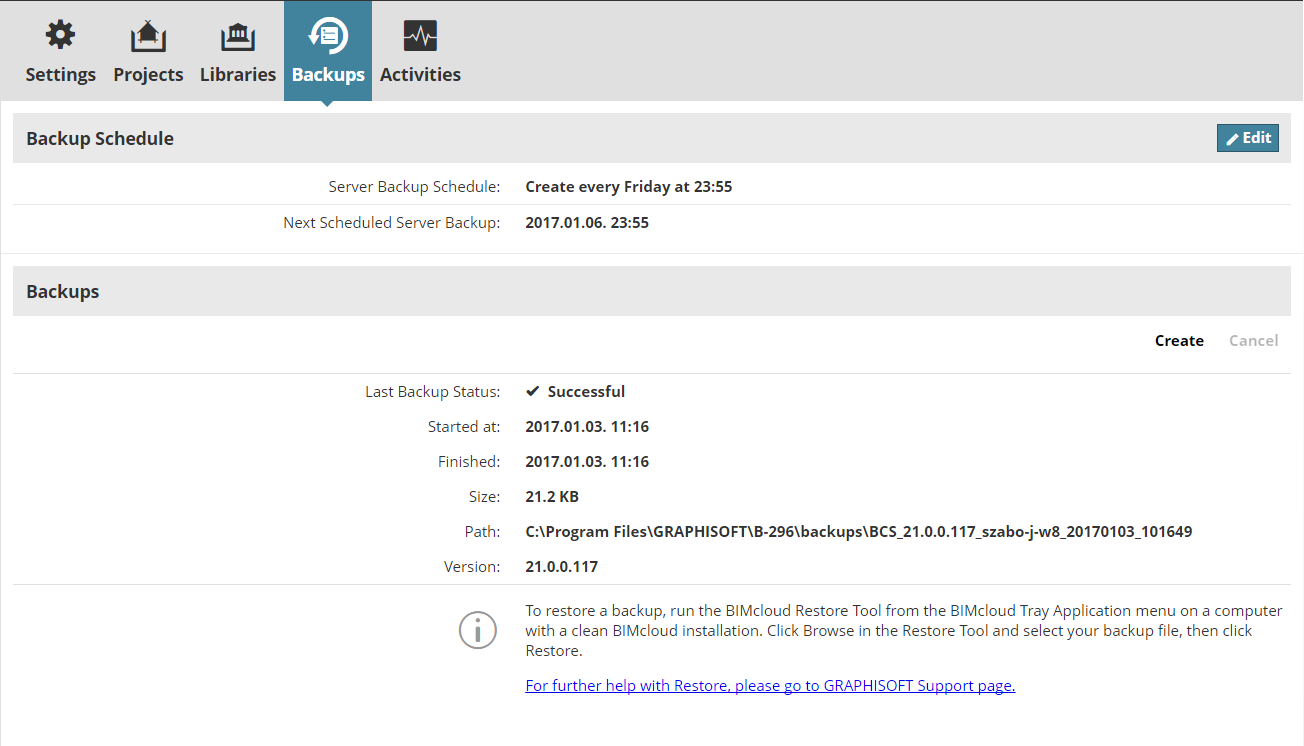
Task: Click the info icon next to restore instructions
Action: point(477,630)
